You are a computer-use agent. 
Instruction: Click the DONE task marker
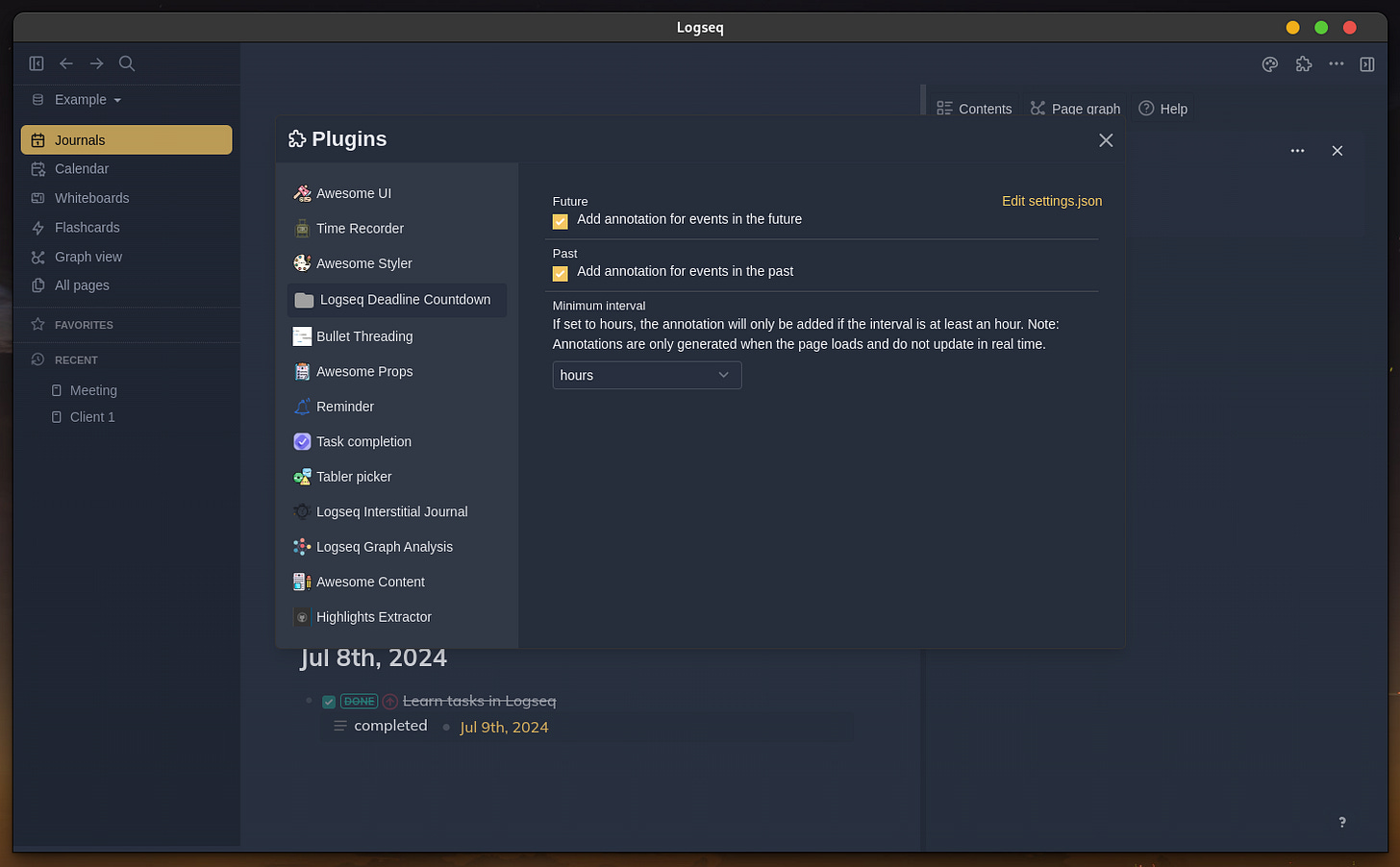(x=360, y=702)
